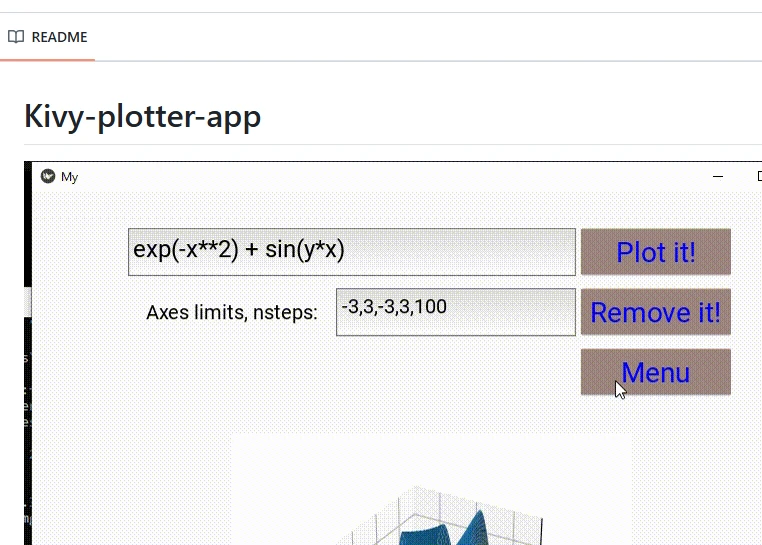Click the Kivy-plotter-app heading

pos(142,117)
